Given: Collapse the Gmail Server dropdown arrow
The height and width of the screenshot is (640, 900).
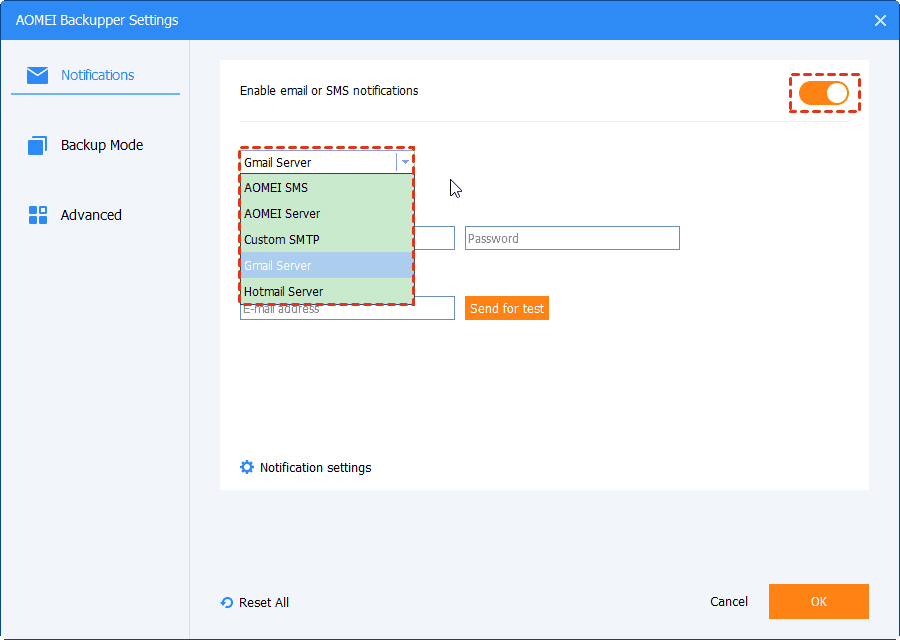Looking at the screenshot, I should click(405, 162).
